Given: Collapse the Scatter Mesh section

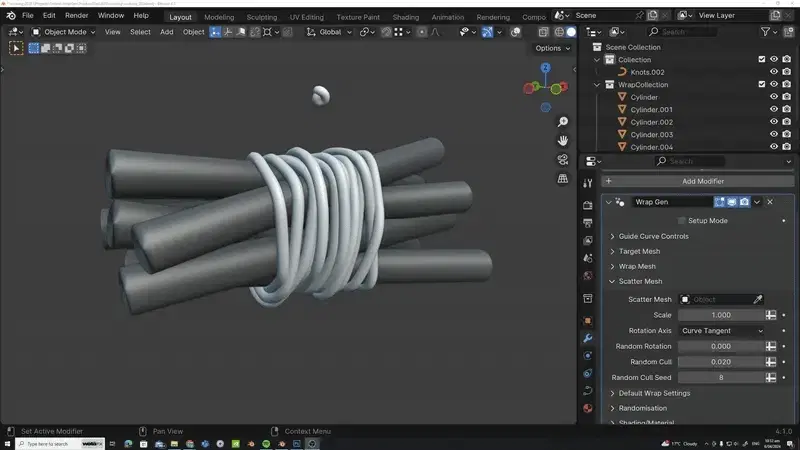Looking at the screenshot, I should 640,281.
